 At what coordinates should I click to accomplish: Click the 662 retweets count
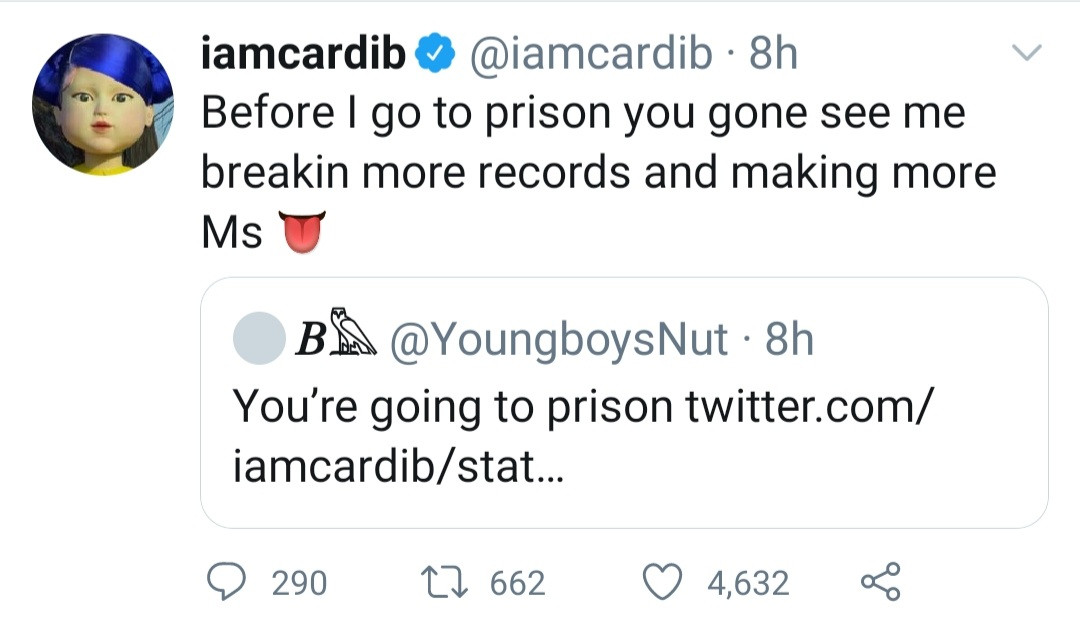pyautogui.click(x=517, y=583)
